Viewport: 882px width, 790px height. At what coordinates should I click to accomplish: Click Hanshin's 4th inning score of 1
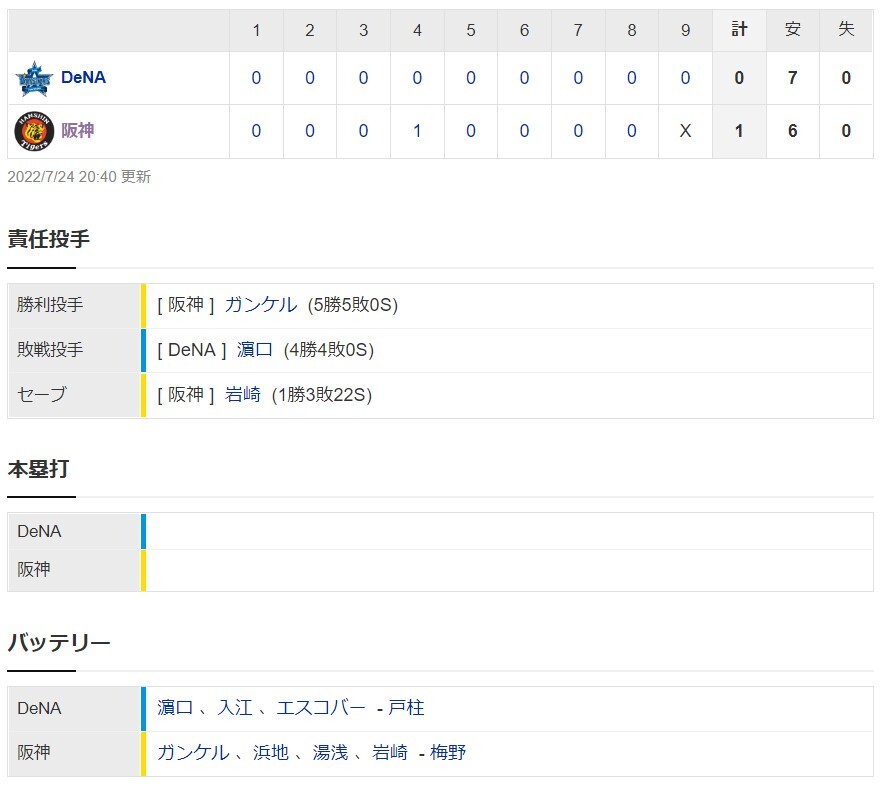tap(417, 131)
